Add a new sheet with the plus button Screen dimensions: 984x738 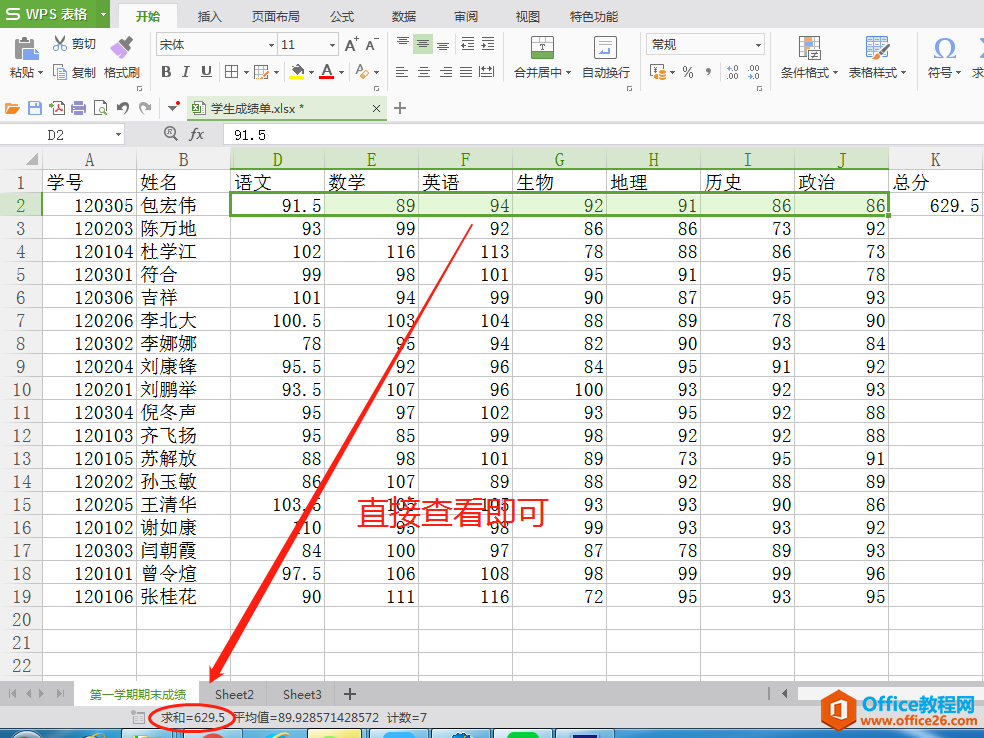[350, 694]
